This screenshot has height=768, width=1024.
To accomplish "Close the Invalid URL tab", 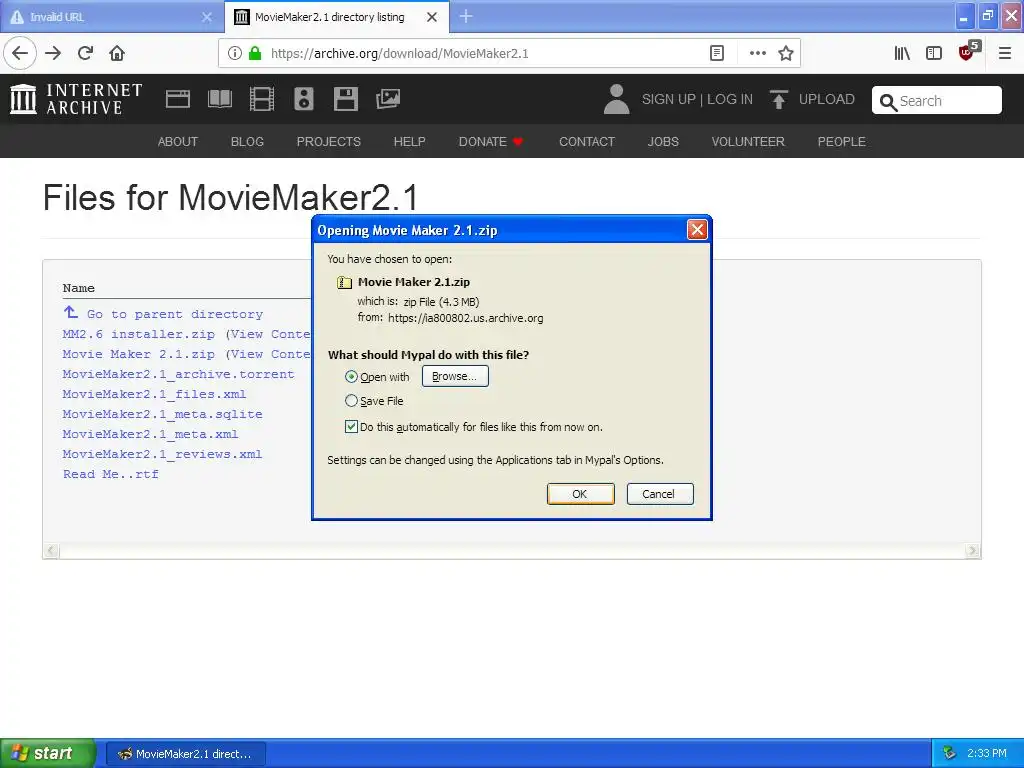I will [206, 17].
